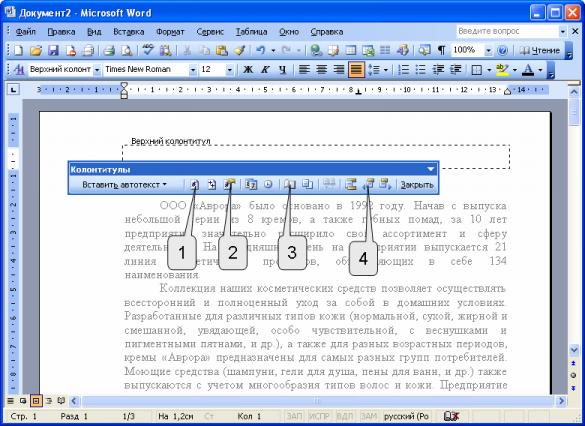Switch to Чтение reading mode
Viewport: 585px width, 426px height.
(540, 50)
